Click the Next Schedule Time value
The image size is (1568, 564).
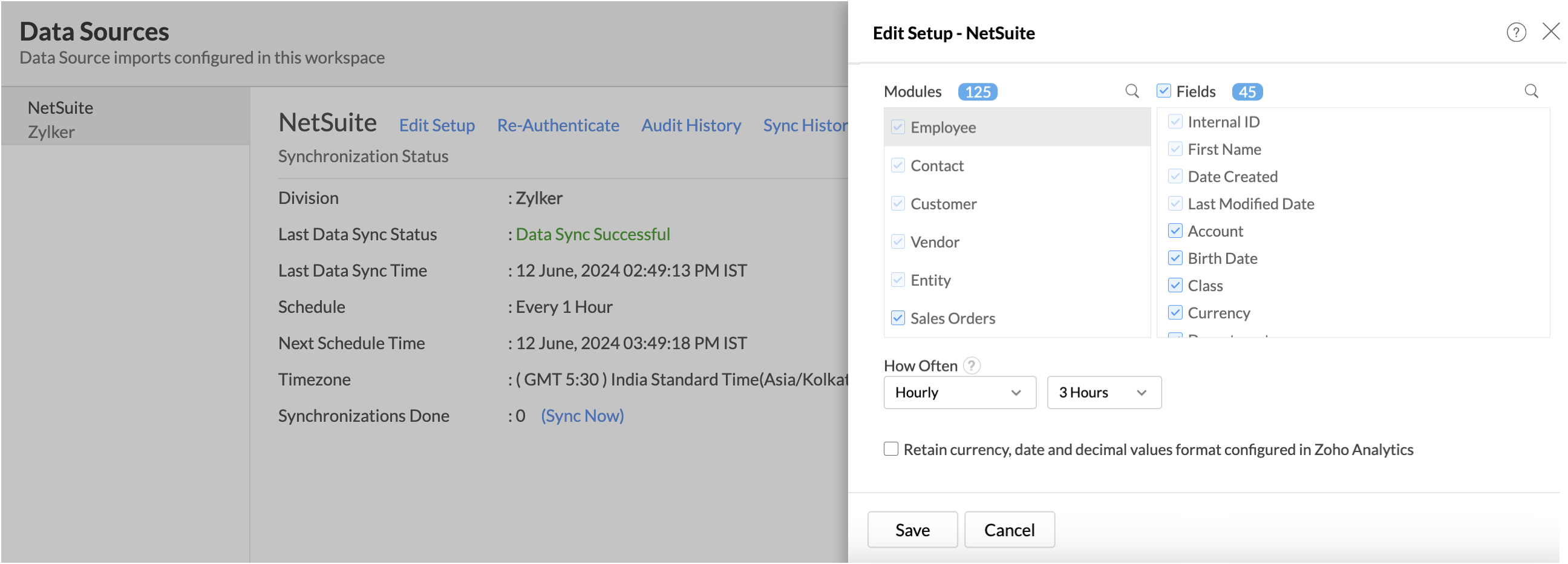tap(630, 344)
